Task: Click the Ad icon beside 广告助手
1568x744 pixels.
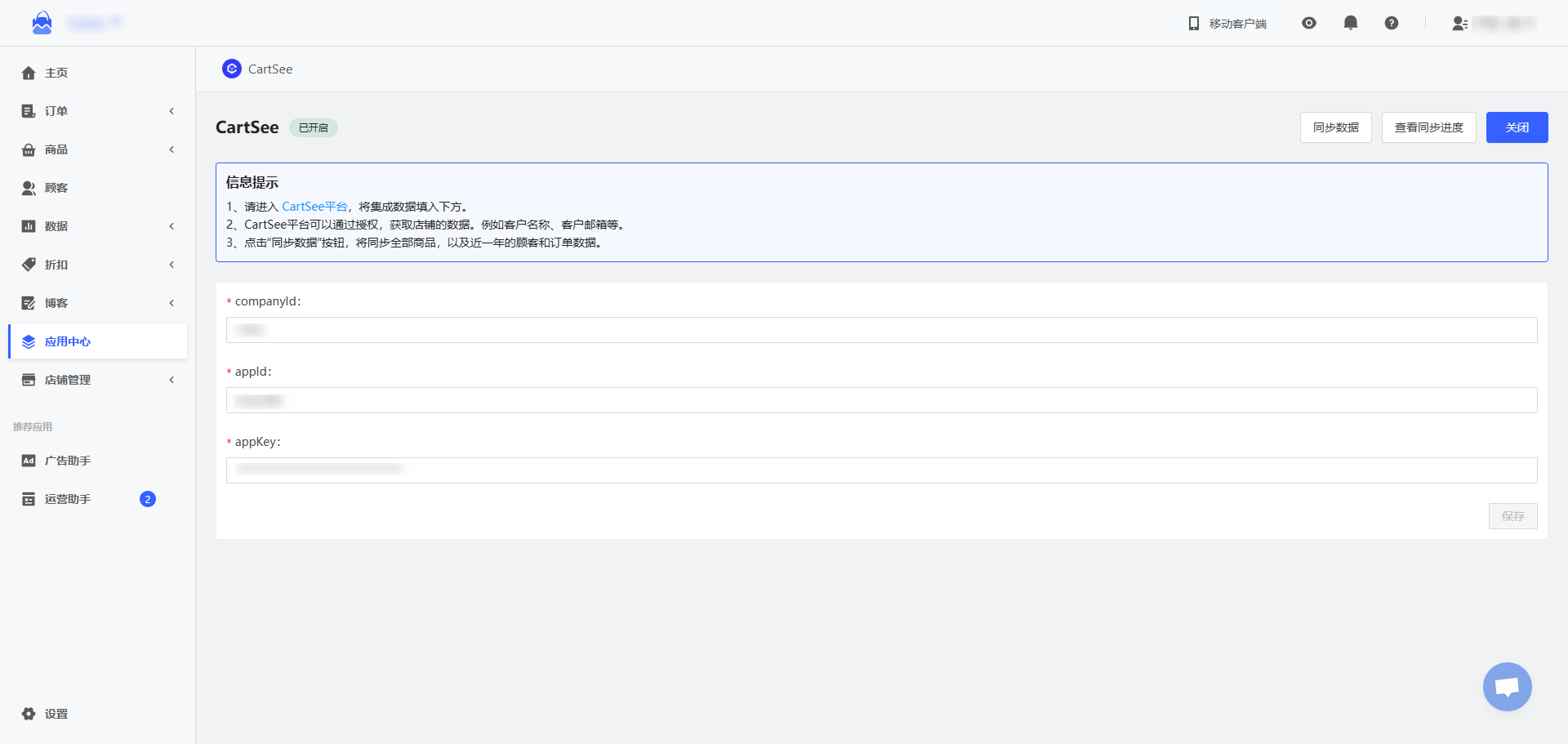Action: click(29, 461)
